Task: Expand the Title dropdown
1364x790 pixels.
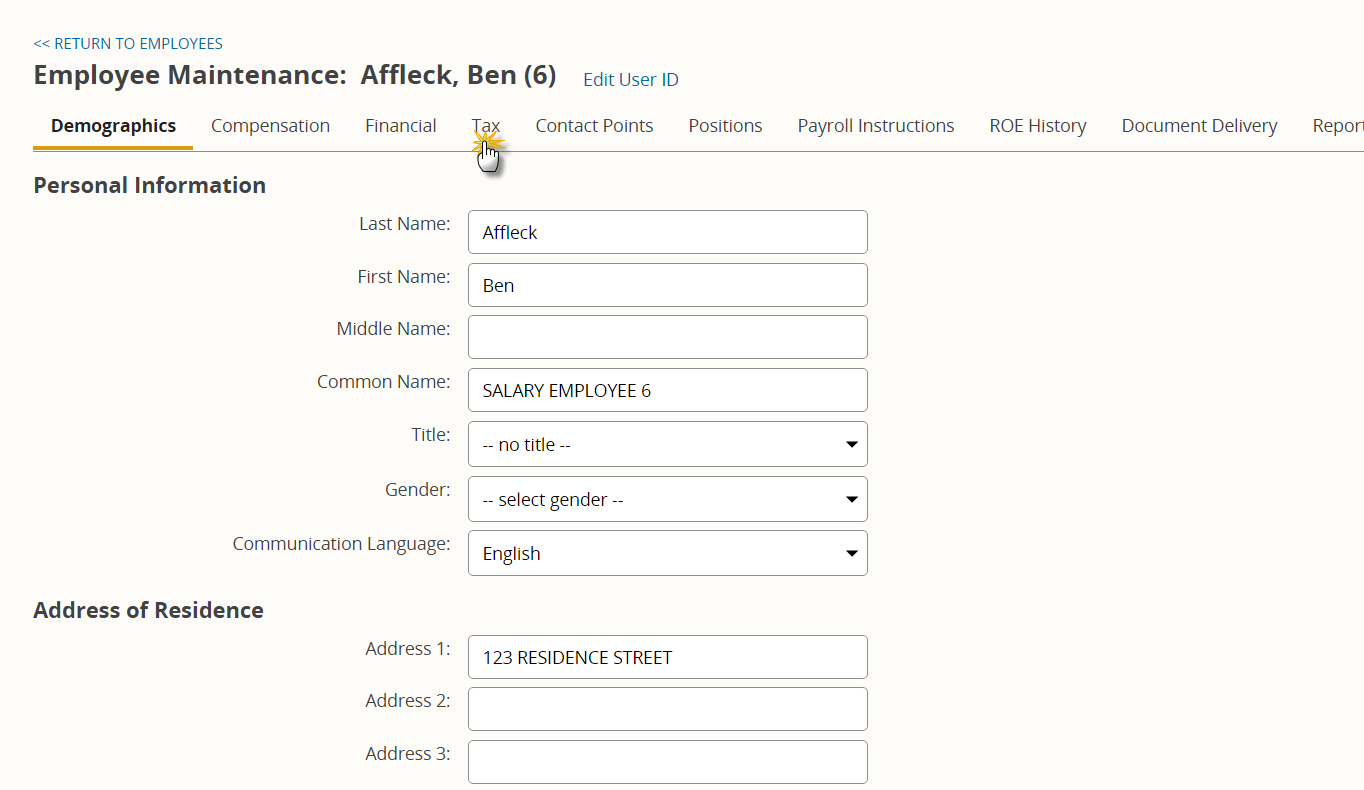Action: click(667, 444)
